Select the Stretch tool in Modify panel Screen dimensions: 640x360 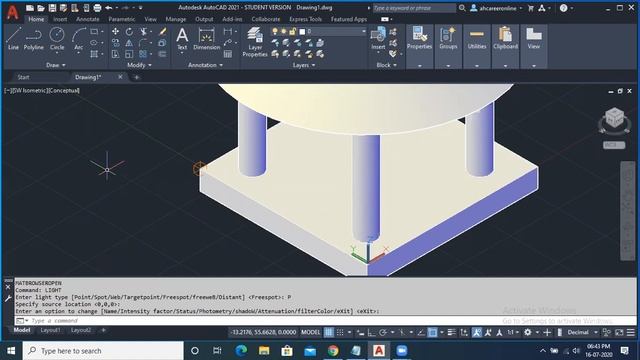(x=116, y=54)
